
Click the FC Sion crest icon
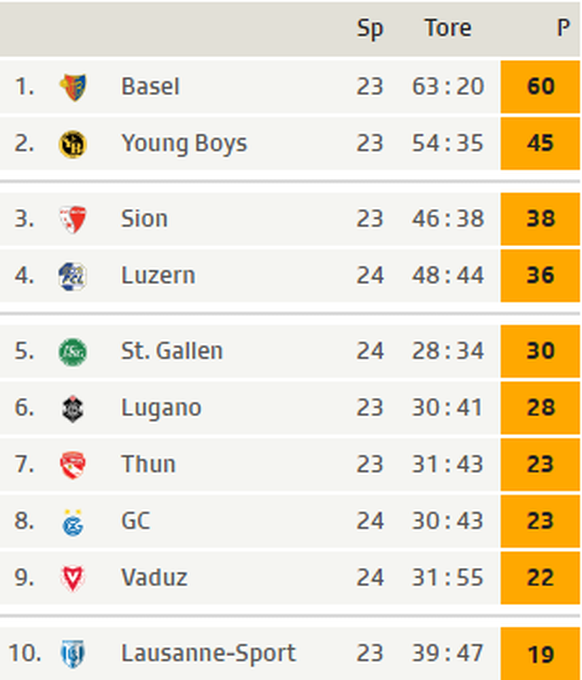[x=73, y=219]
